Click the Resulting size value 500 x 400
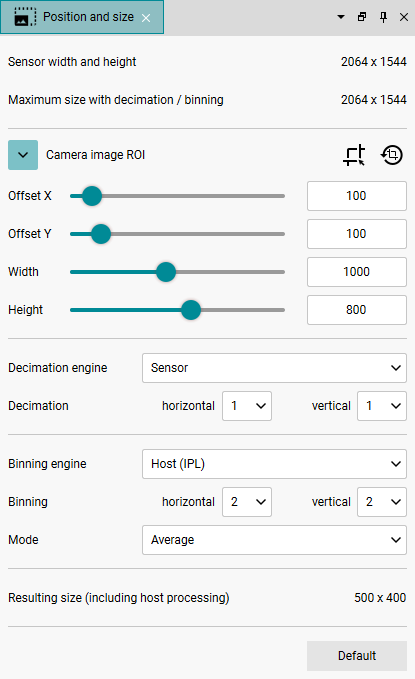Viewport: 415px width, 679px height. [x=380, y=598]
